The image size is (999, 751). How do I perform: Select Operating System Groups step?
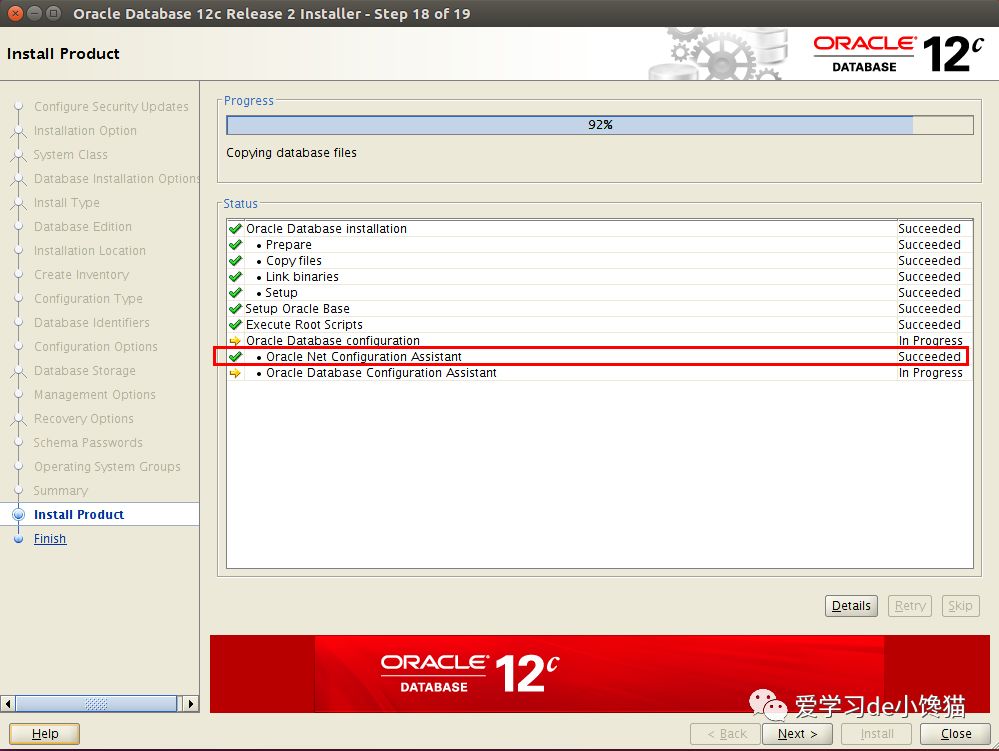click(x=107, y=467)
